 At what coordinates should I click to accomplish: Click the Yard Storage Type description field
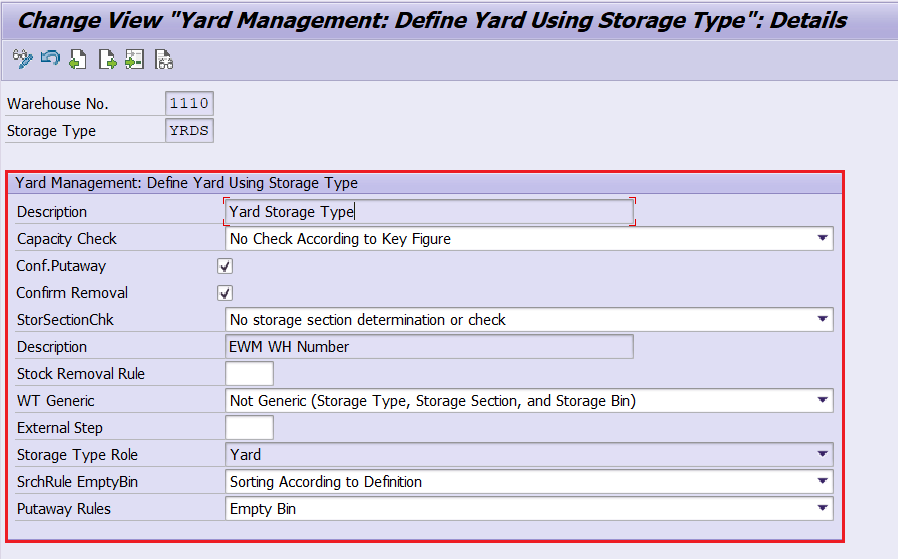pos(430,211)
